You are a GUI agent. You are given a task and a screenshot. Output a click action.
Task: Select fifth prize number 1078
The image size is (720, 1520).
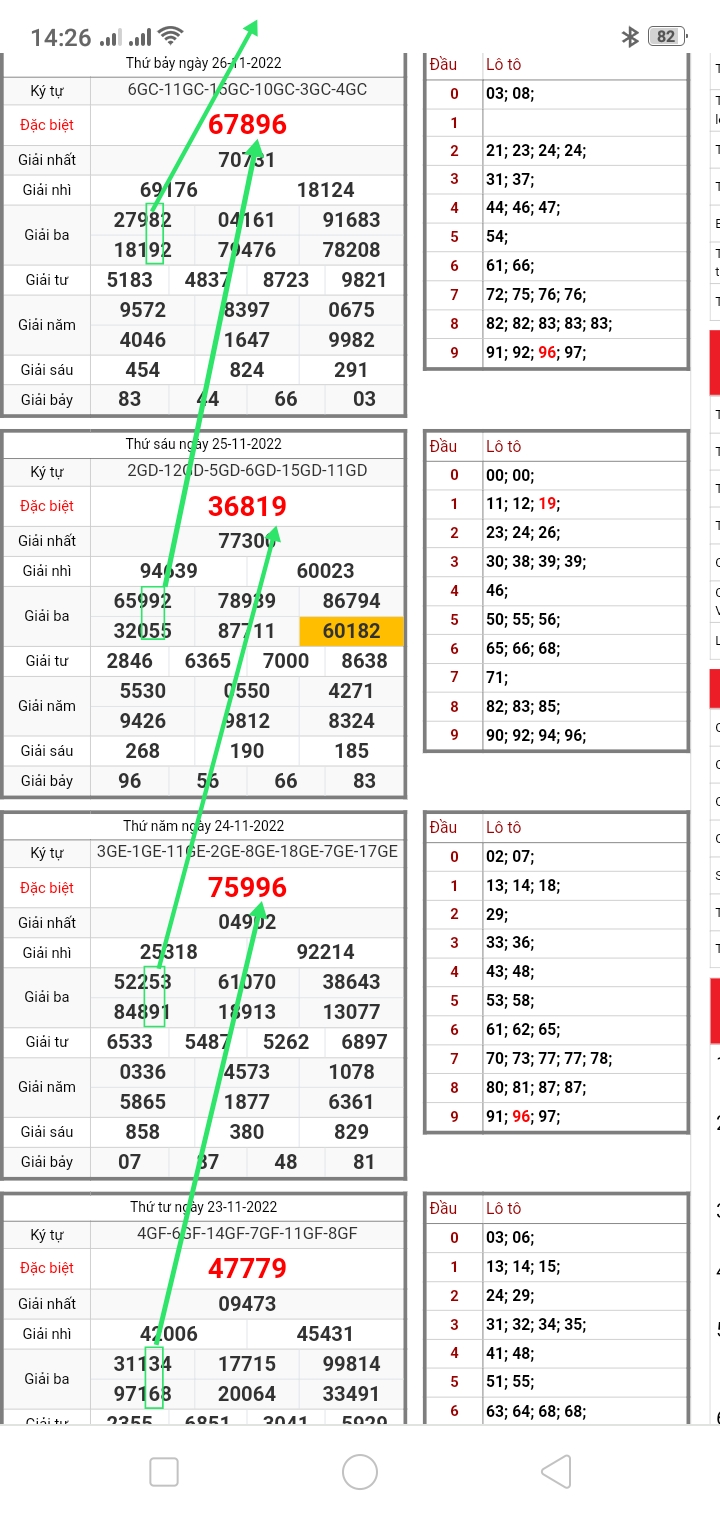pyautogui.click(x=351, y=1072)
